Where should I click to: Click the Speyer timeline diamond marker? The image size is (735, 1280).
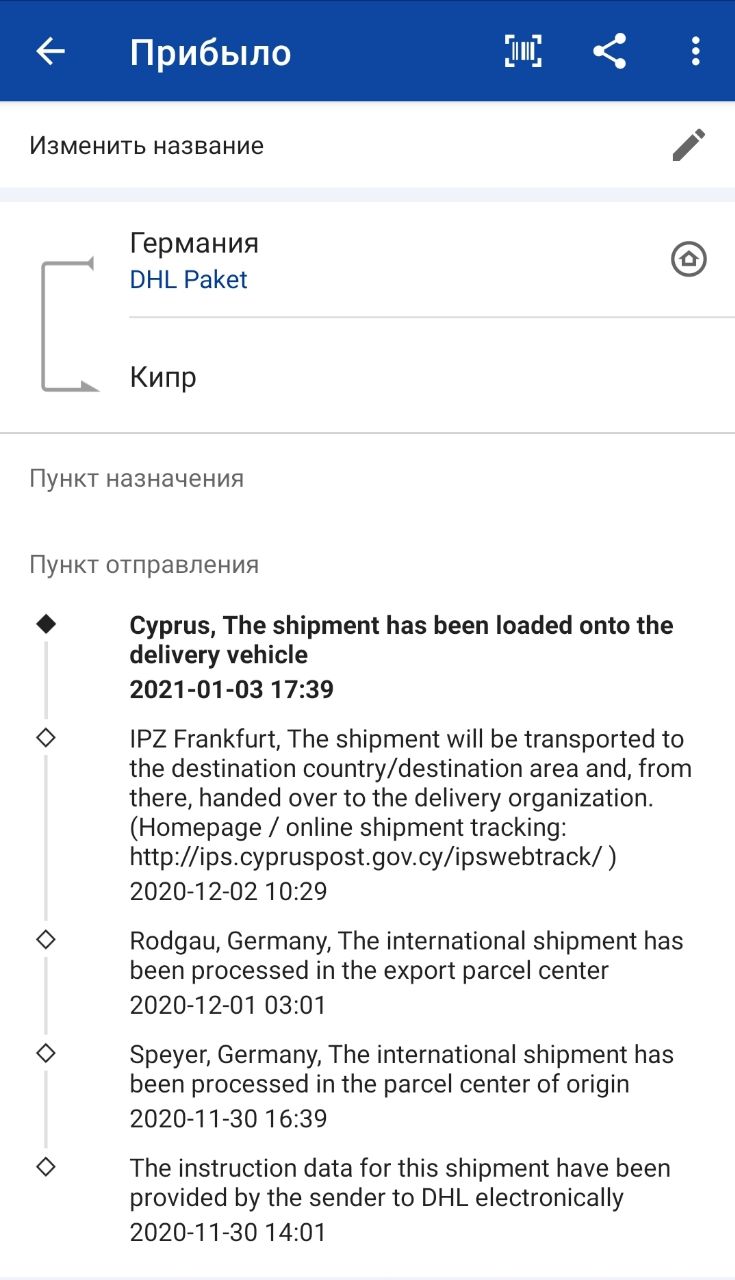[46, 1053]
